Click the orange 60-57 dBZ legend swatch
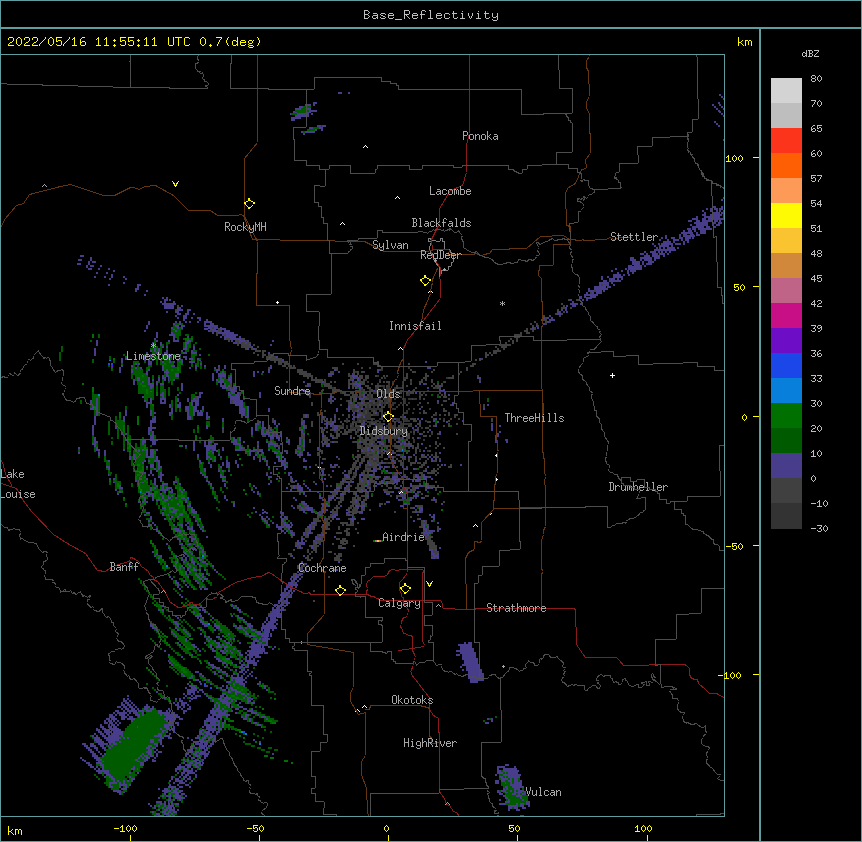Viewport: 862px width, 842px height. point(786,165)
